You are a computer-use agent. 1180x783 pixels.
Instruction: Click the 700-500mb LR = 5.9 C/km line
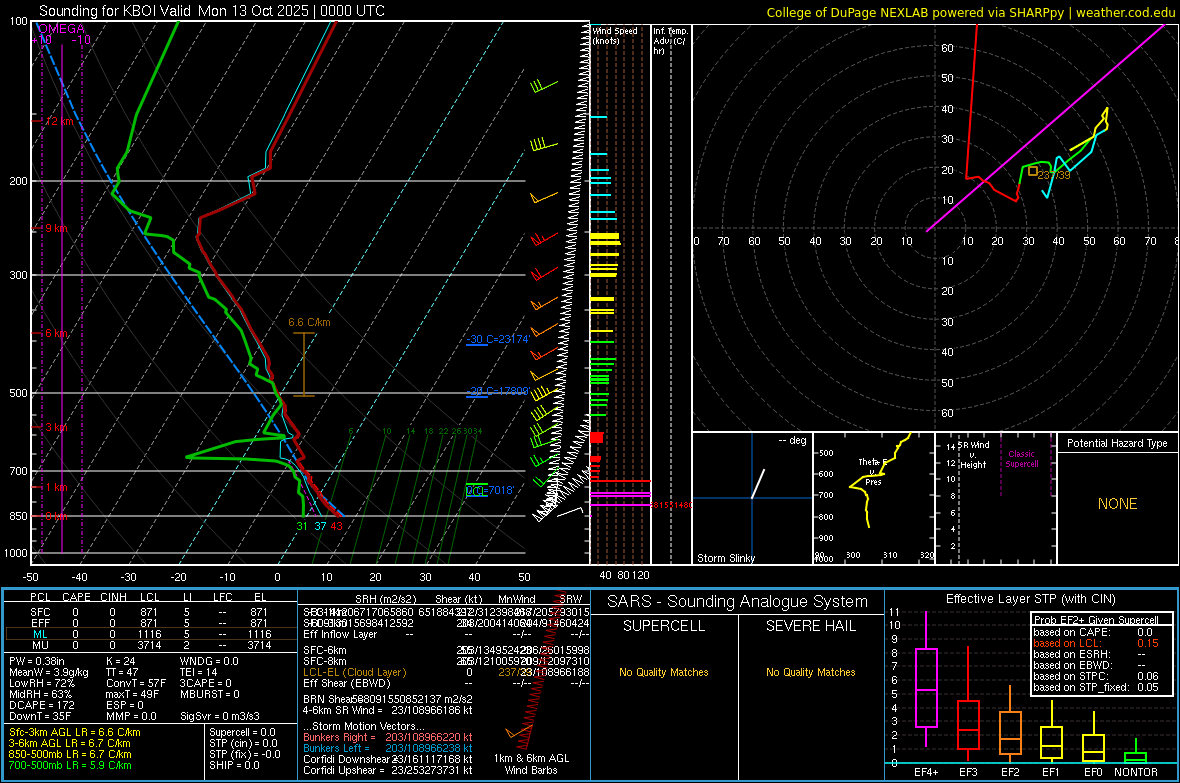click(70, 765)
